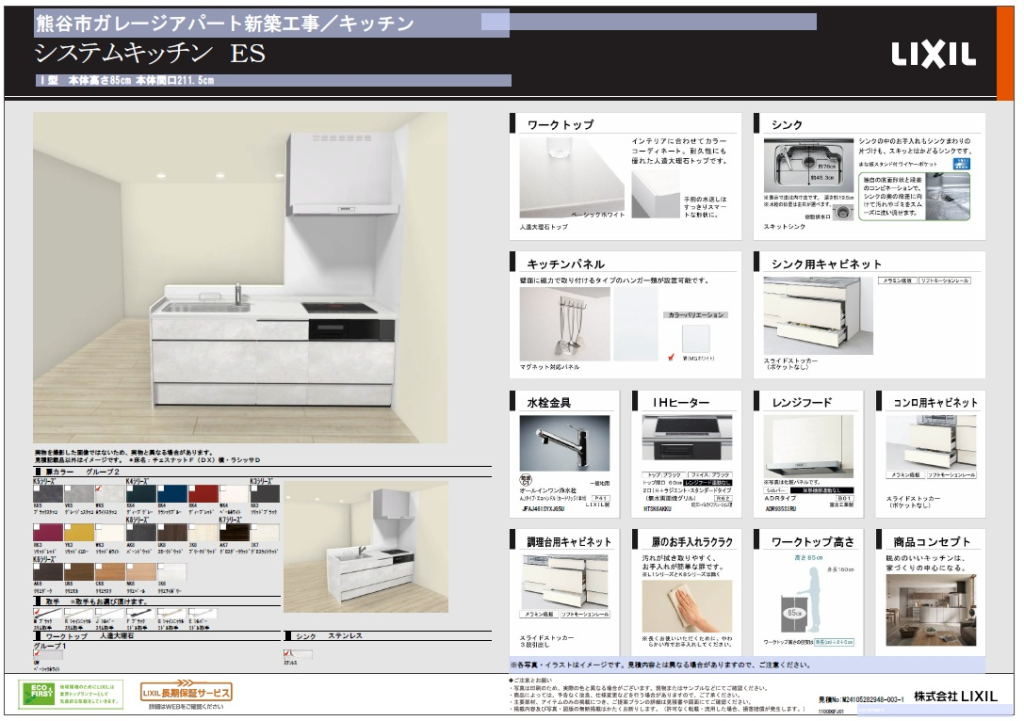
Task: Click the IHヒーター heading
Action: [x=681, y=403]
